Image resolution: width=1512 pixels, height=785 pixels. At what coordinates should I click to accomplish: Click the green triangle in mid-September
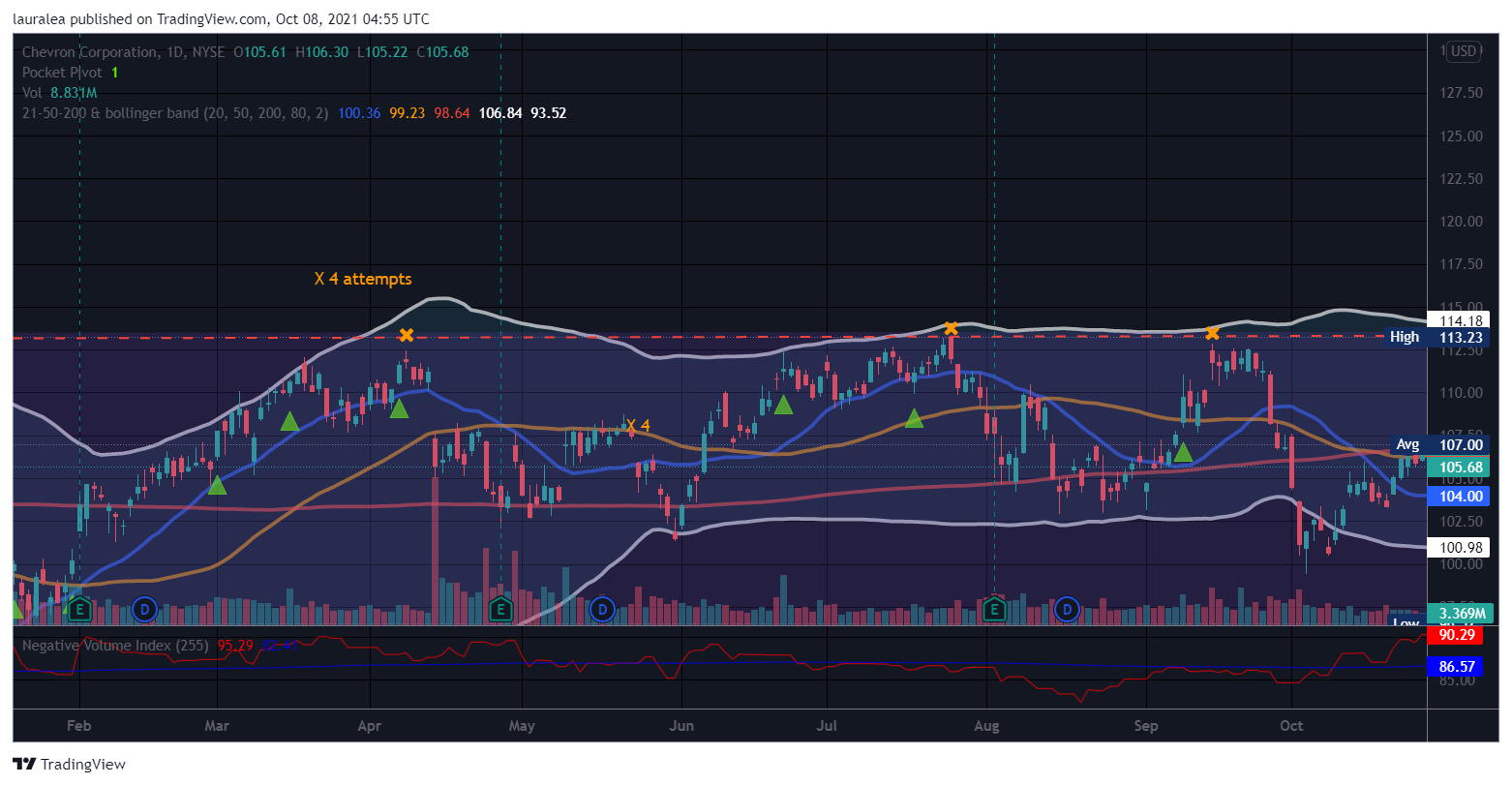click(1182, 452)
